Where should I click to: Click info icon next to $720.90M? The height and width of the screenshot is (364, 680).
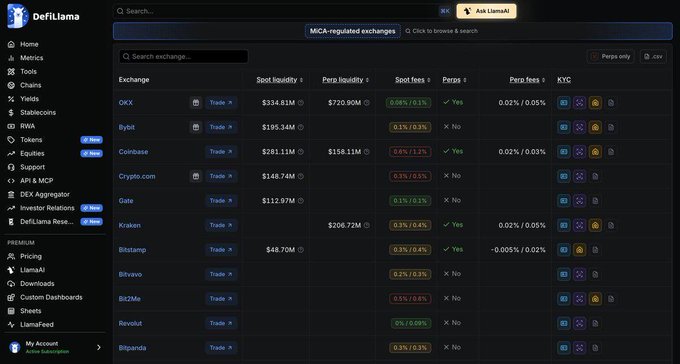point(366,103)
